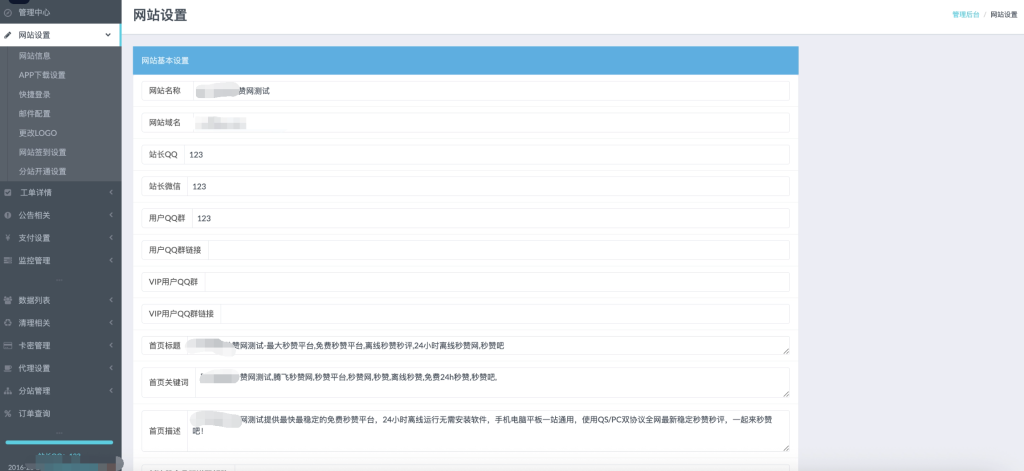Click the 数据列表 sidebar icon
The width and height of the screenshot is (1024, 471).
click(8, 300)
